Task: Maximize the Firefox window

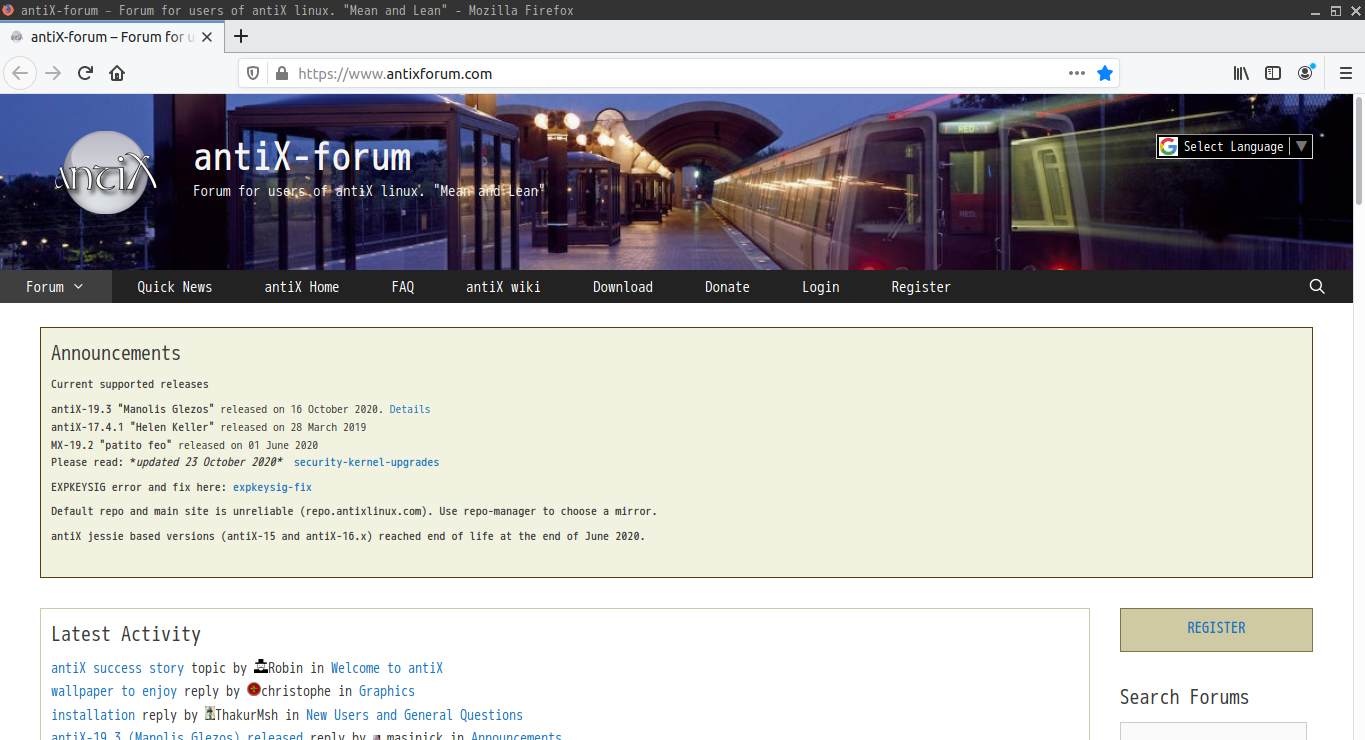Action: [x=1335, y=10]
